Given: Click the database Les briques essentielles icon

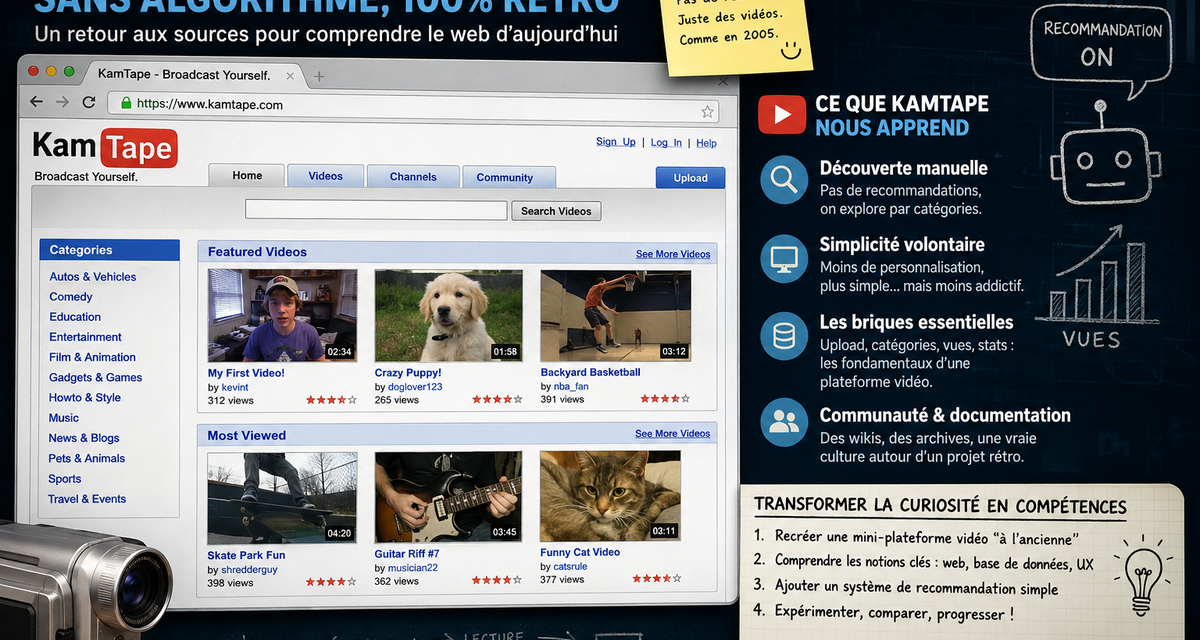Looking at the screenshot, I should 783,336.
